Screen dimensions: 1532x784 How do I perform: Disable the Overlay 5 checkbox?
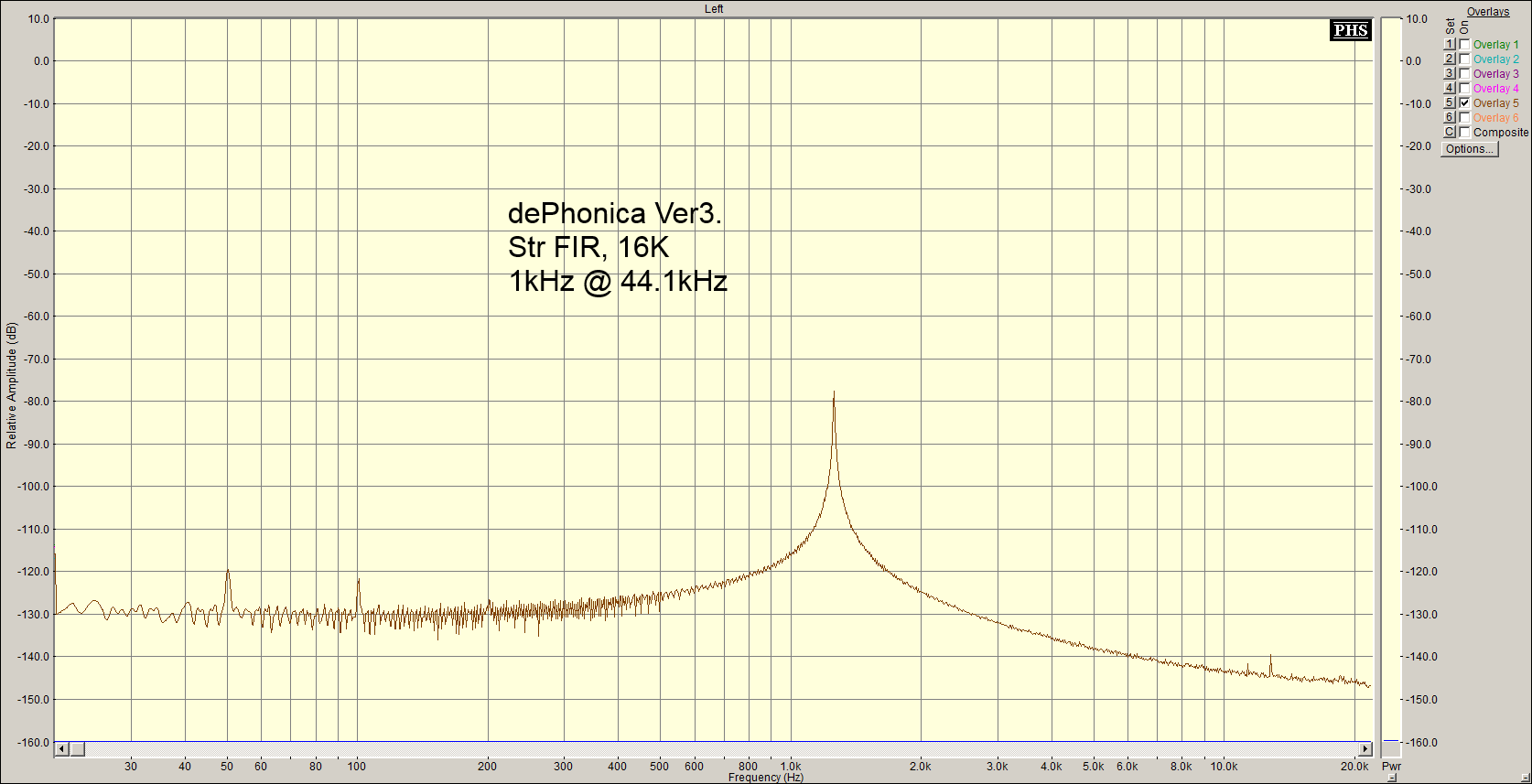[x=1464, y=103]
